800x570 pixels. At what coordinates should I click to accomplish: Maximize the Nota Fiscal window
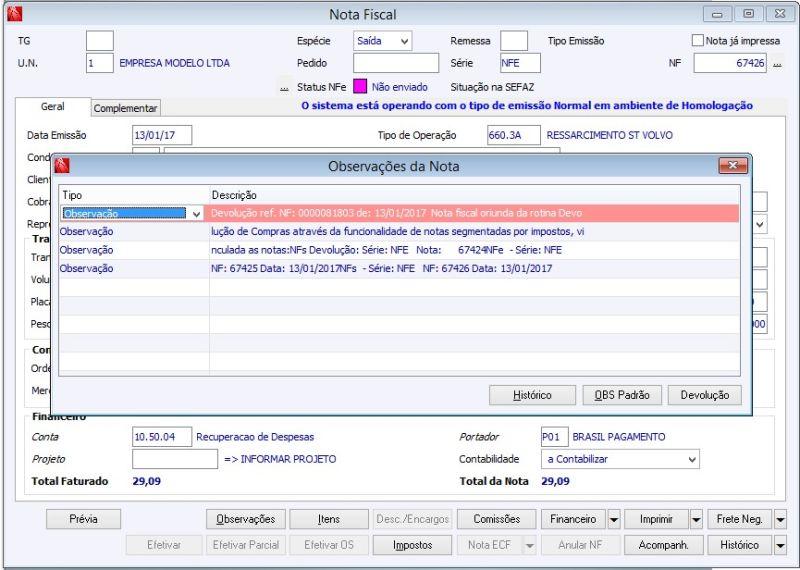coord(748,14)
